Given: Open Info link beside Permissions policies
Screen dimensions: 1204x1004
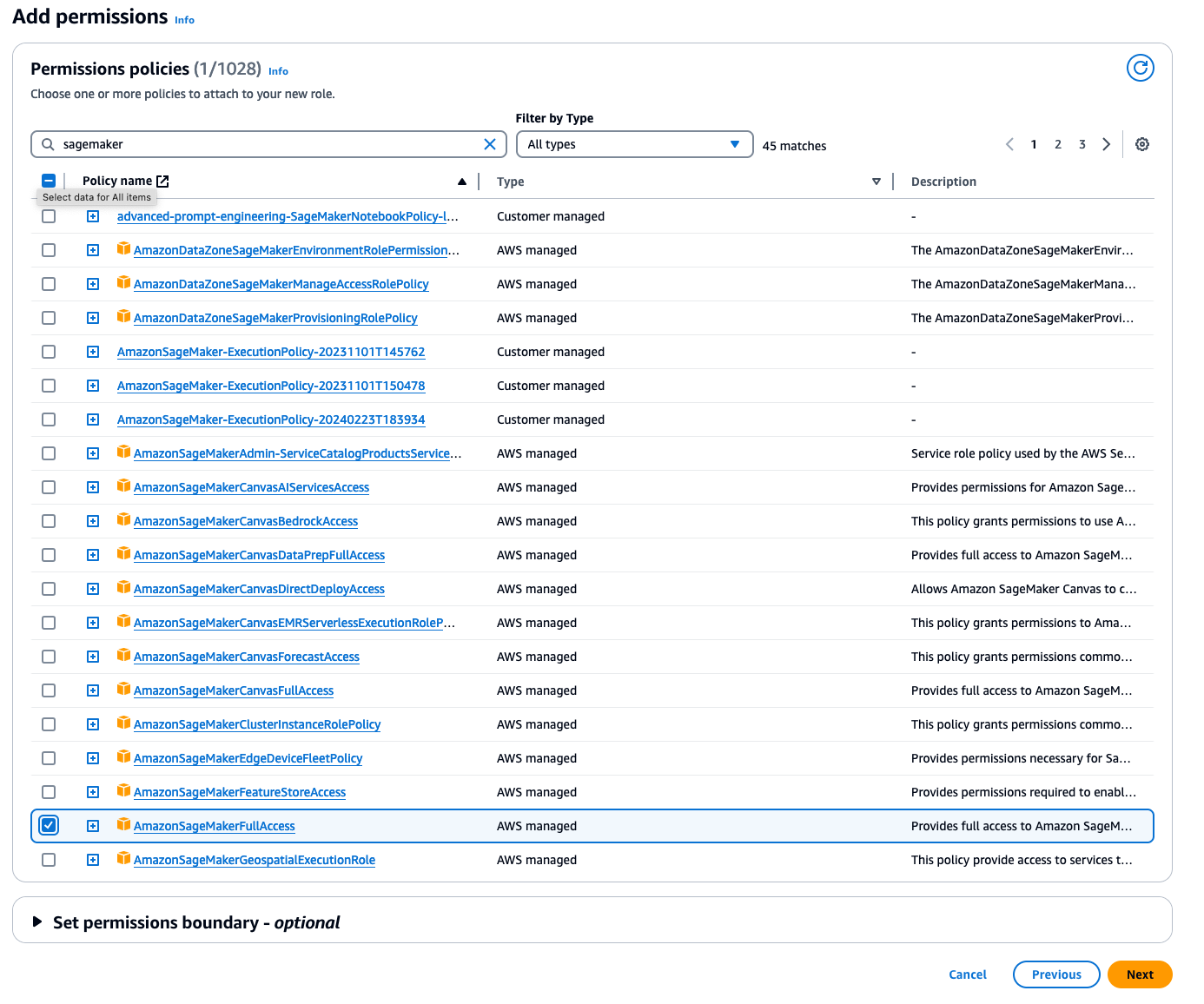Looking at the screenshot, I should click(278, 71).
